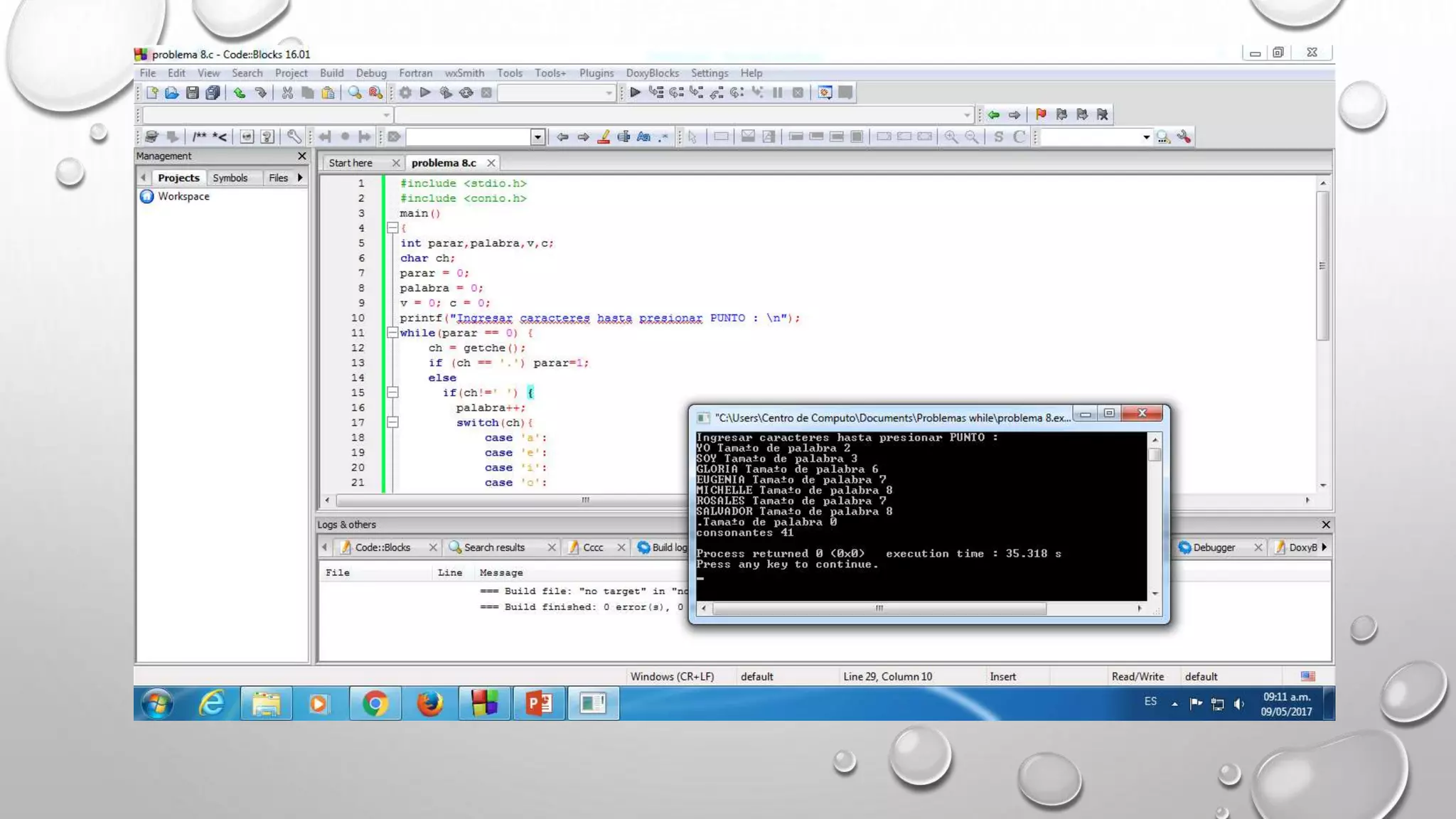Toggle the source with the S icon
The height and width of the screenshot is (819, 1456).
coord(998,136)
